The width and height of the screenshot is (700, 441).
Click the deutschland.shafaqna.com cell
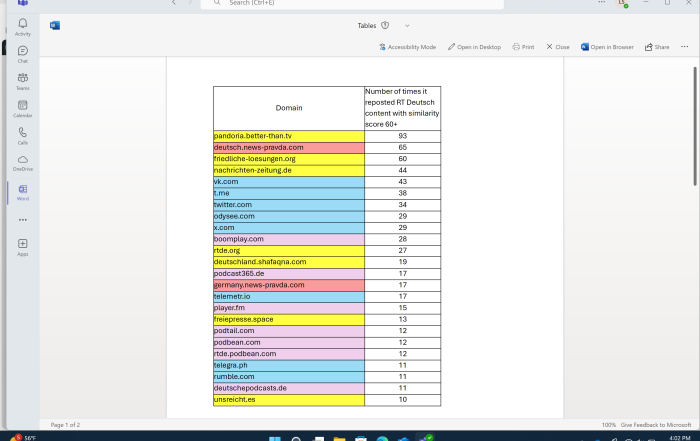tap(289, 262)
